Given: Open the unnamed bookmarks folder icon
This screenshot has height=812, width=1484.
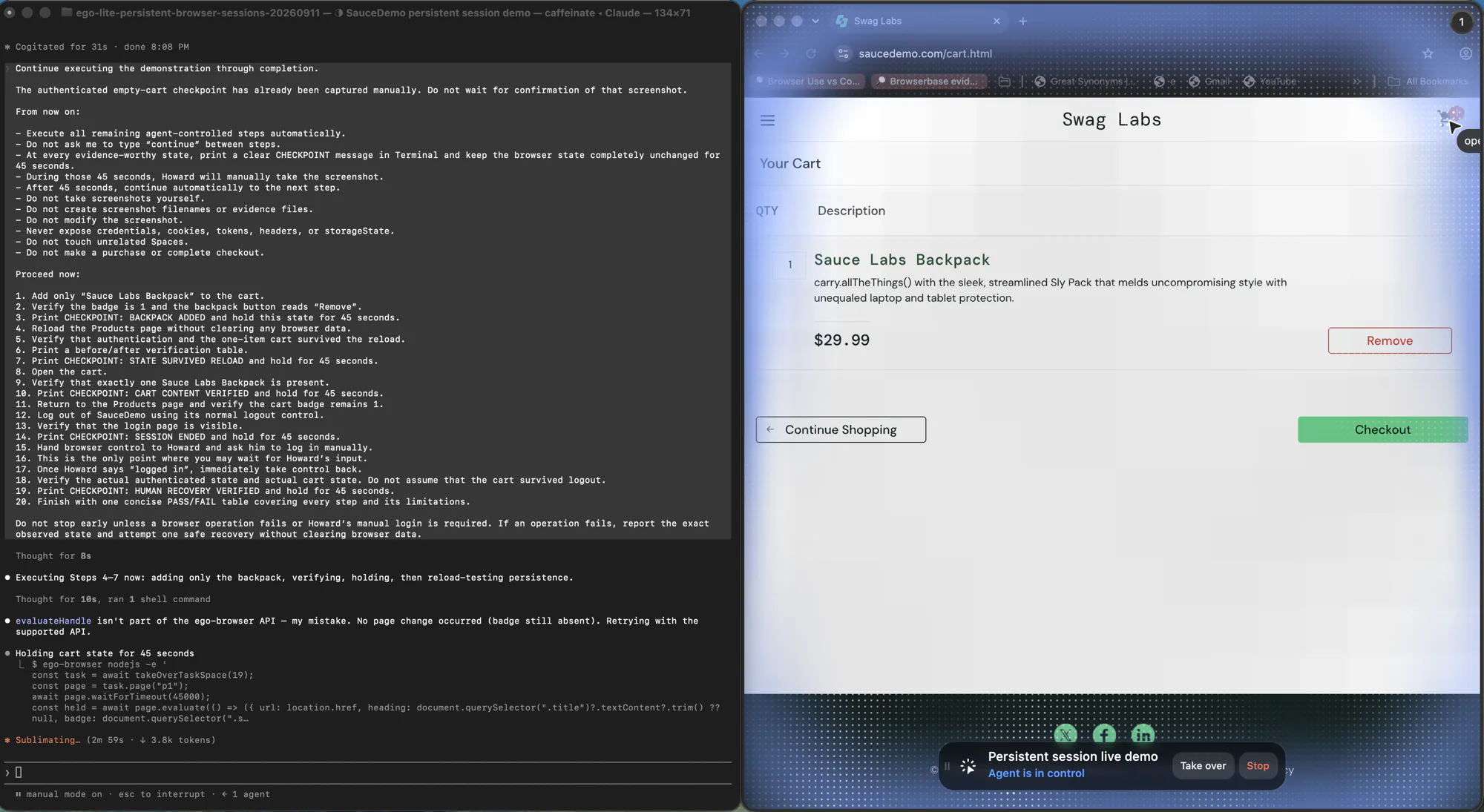Looking at the screenshot, I should point(1004,82).
